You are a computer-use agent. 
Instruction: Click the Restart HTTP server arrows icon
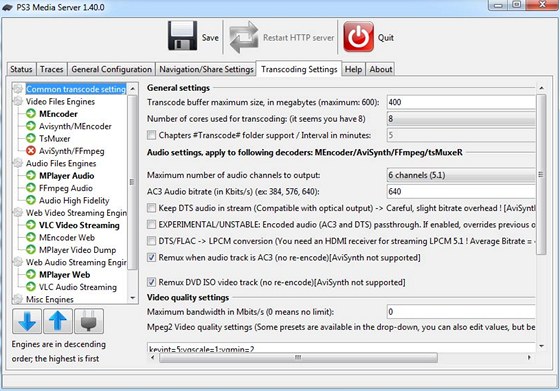pos(244,37)
